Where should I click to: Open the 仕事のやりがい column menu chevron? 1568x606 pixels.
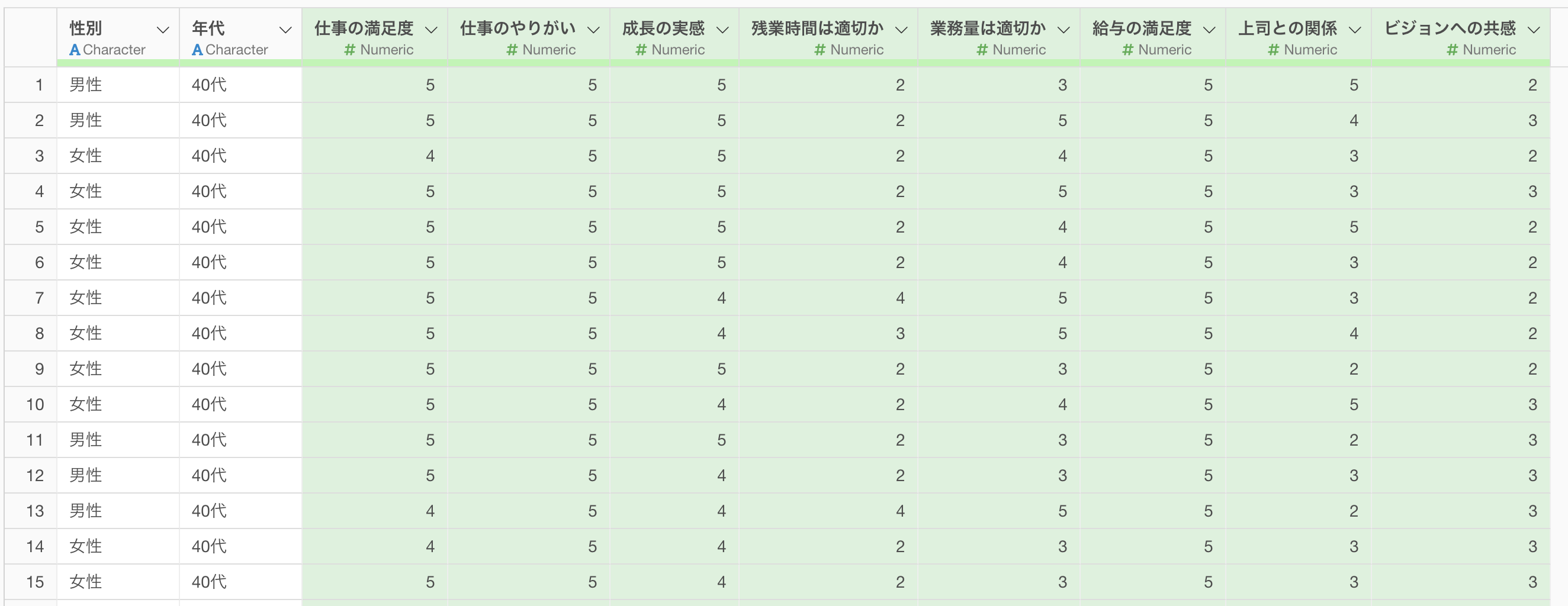point(593,29)
